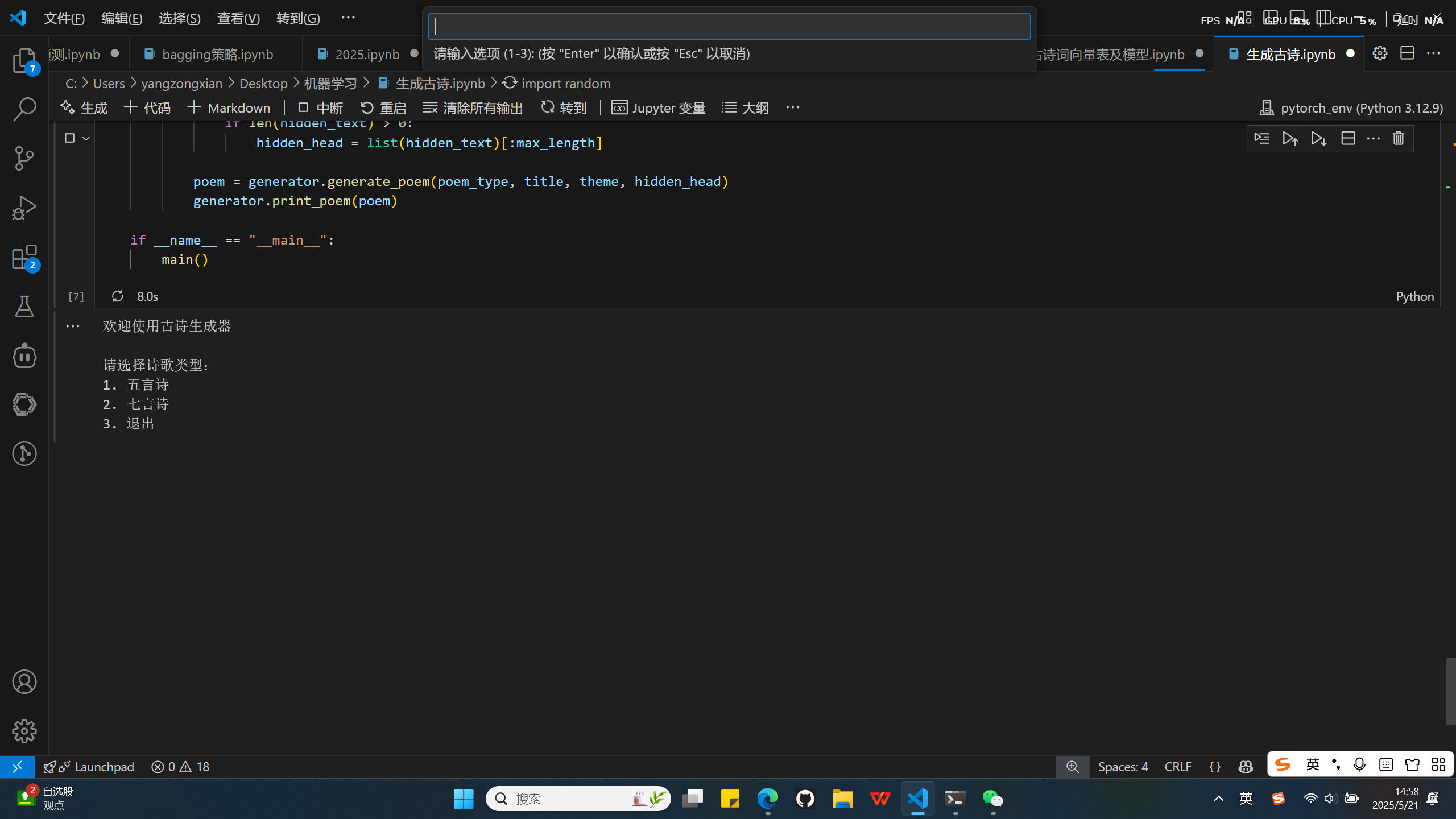Screen dimensions: 1456x819
Task: Toggle Sogou input language 英 indicator
Action: [x=1313, y=764]
